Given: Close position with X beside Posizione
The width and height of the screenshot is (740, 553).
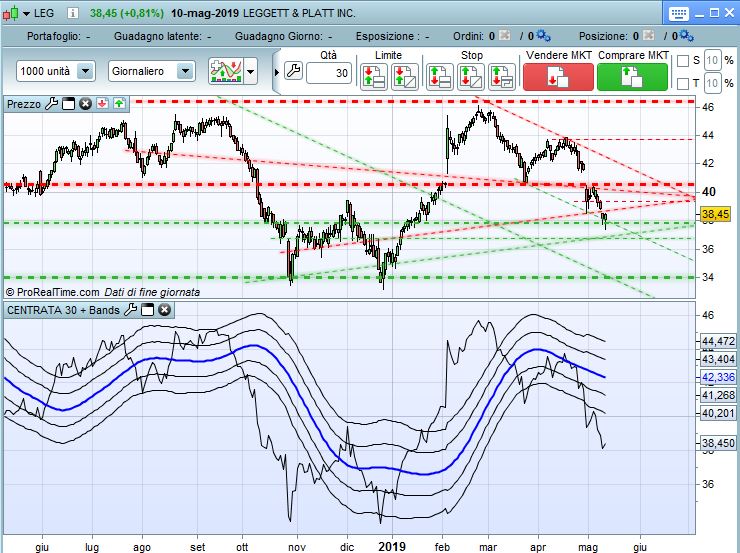Looking at the screenshot, I should (x=648, y=35).
